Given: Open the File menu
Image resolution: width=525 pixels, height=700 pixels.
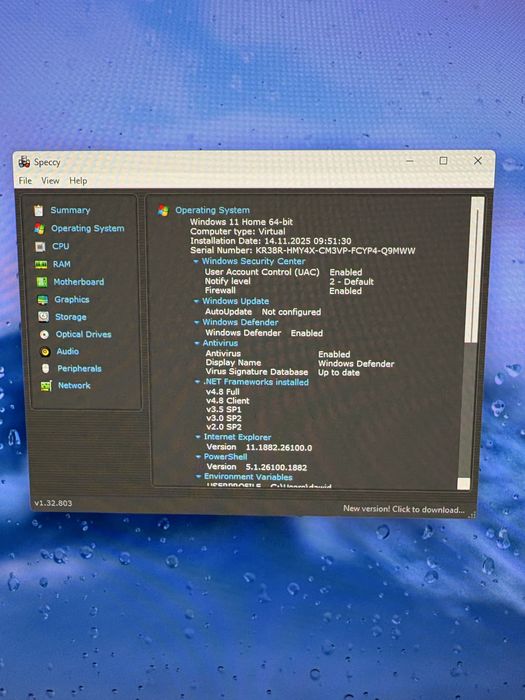Looking at the screenshot, I should coord(25,180).
